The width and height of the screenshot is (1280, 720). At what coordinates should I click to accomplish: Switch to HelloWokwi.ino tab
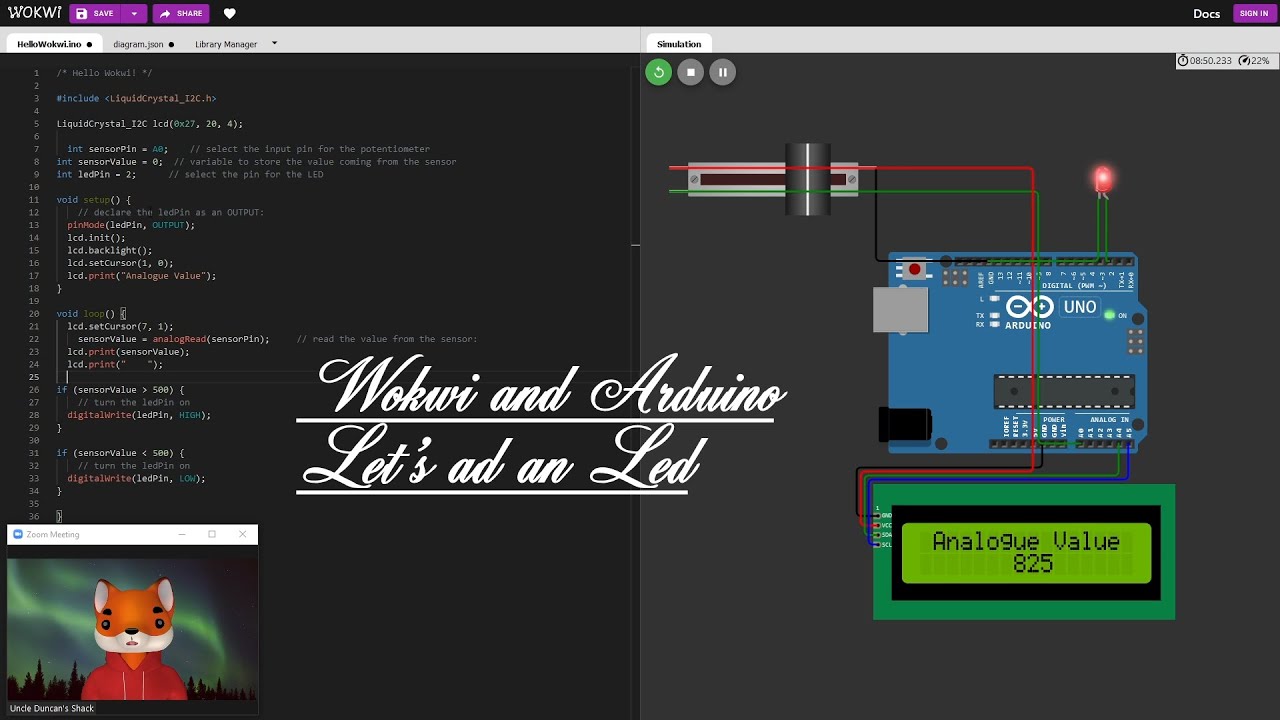(x=54, y=44)
